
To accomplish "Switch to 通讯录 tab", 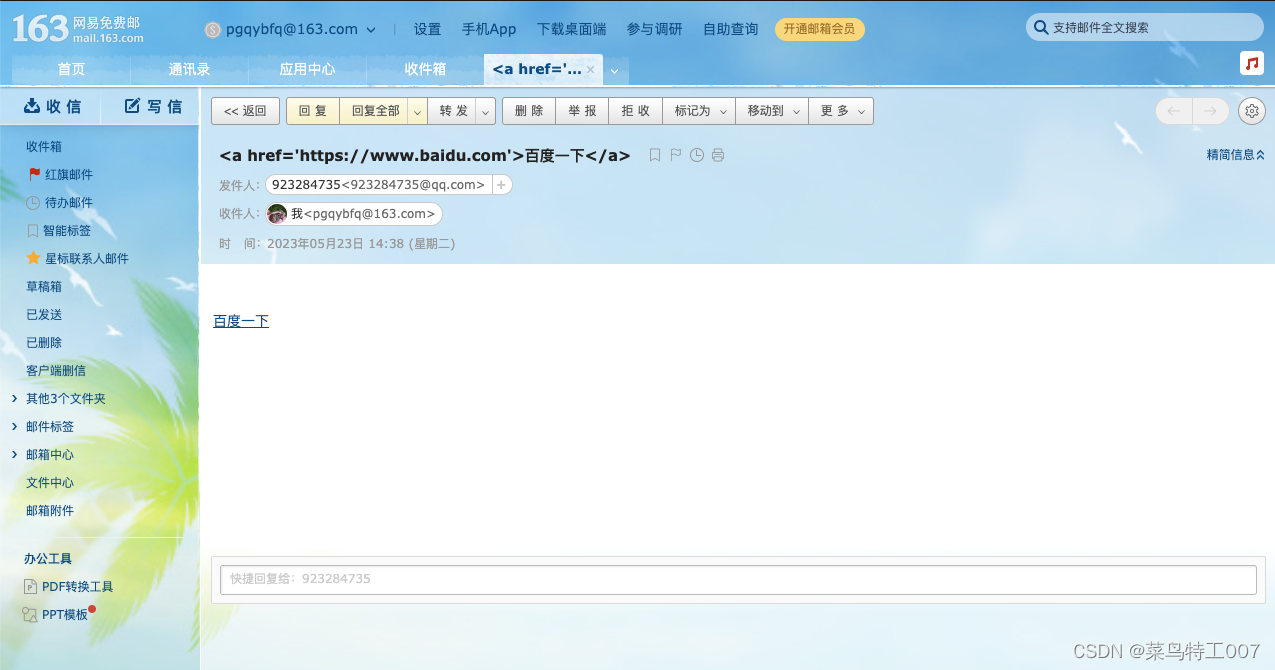I will tap(189, 70).
